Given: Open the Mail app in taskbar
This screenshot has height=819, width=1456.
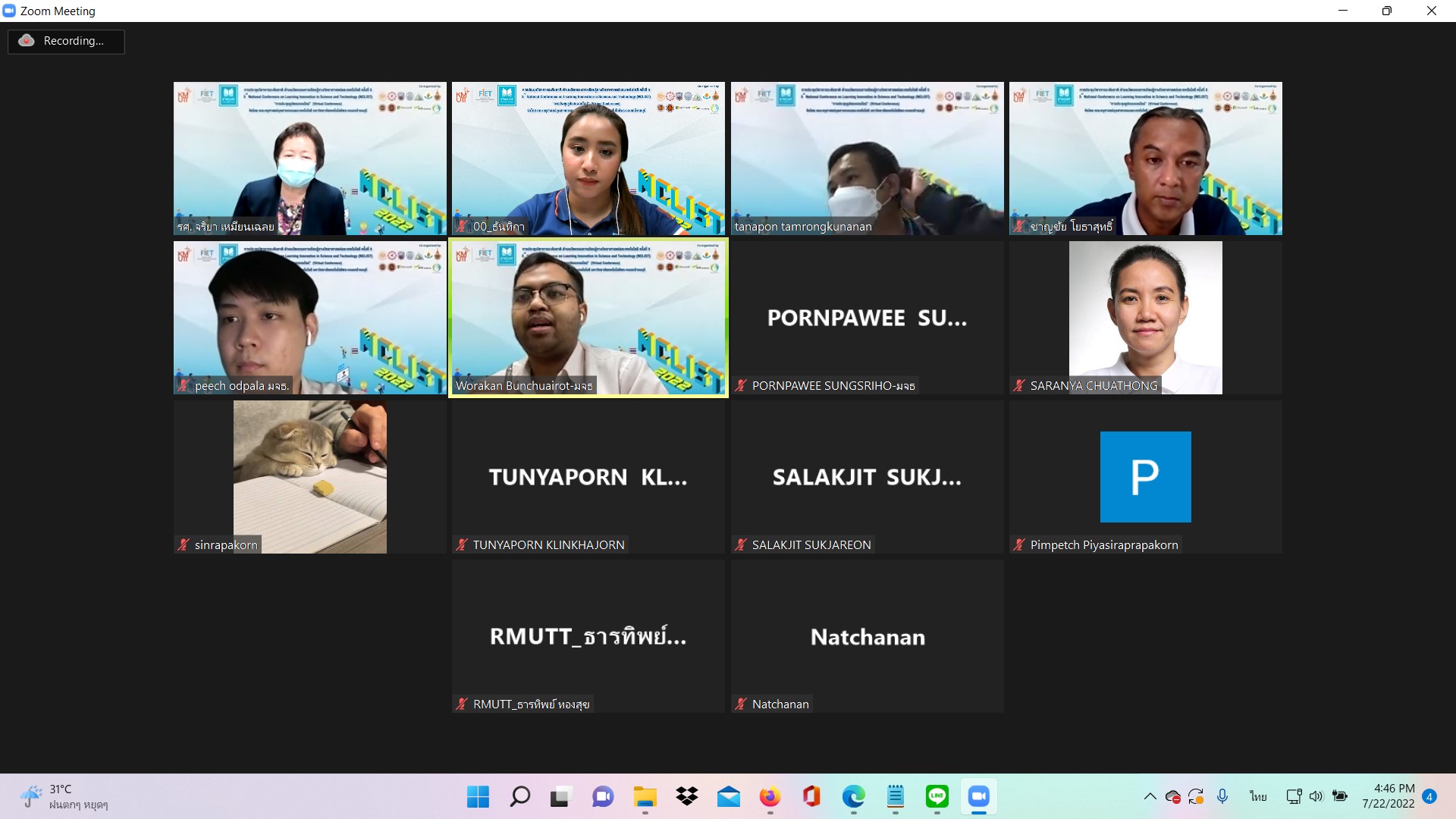Looking at the screenshot, I should point(728,796).
